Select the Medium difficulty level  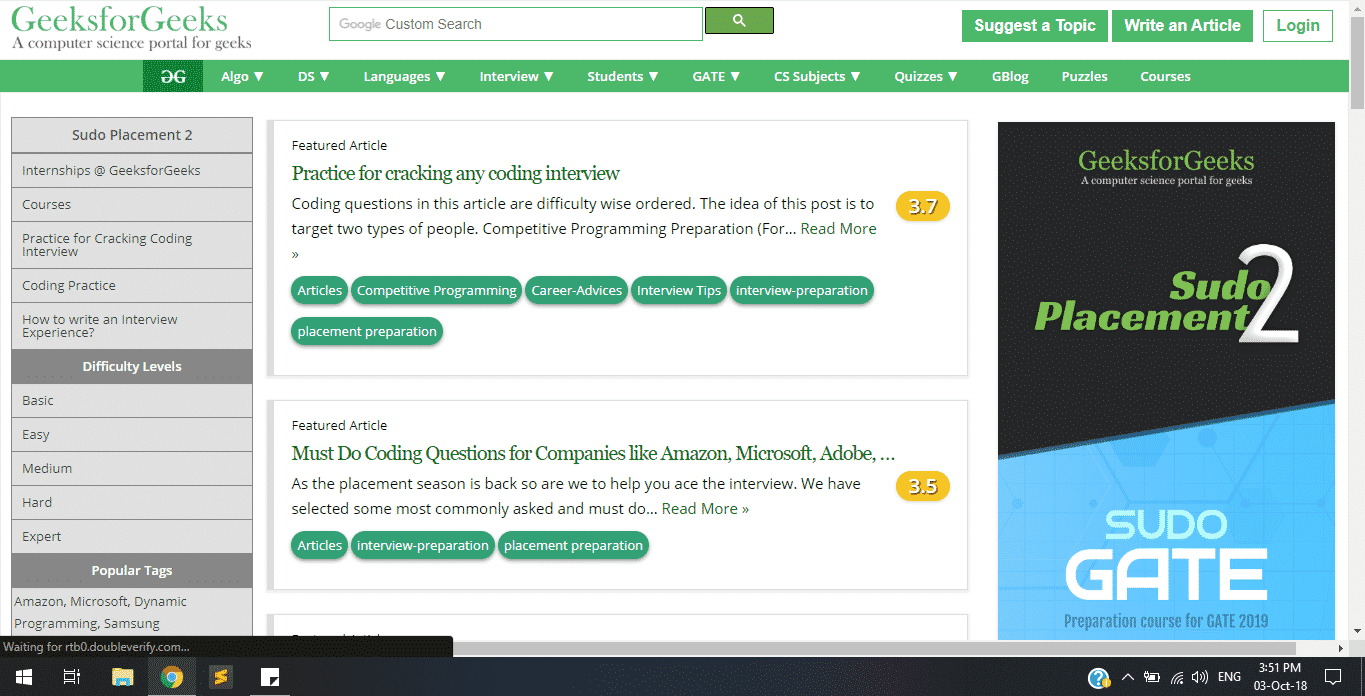[132, 468]
